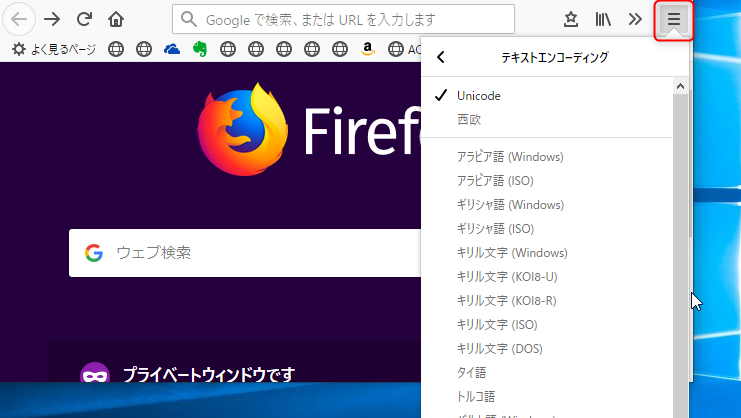The width and height of the screenshot is (741, 418).
Task: Show more tools via double-chevron overflow
Action: click(635, 19)
